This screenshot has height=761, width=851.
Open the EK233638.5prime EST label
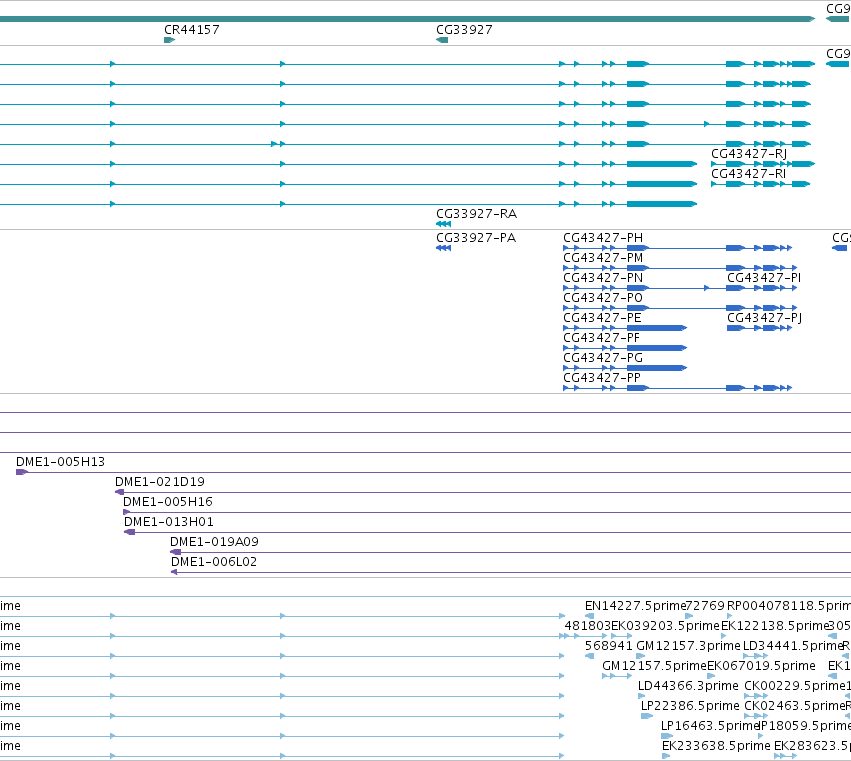716,746
